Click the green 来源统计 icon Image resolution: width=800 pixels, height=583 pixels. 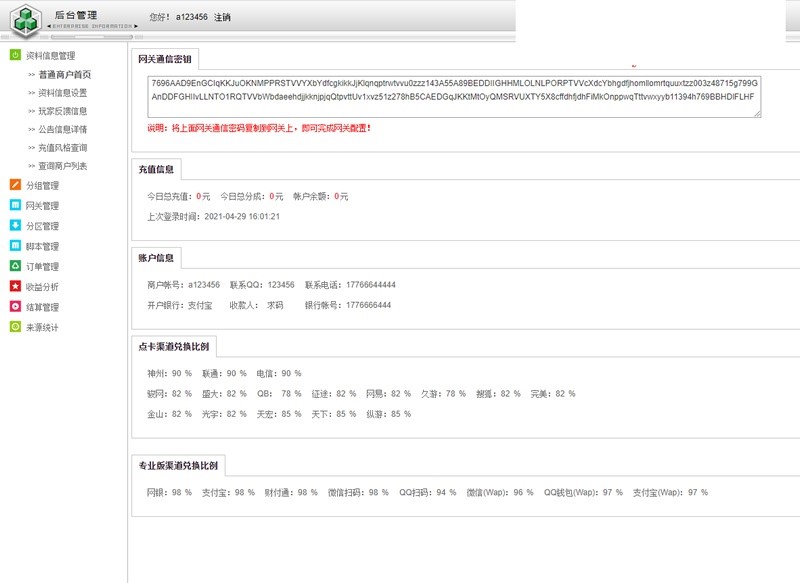15,327
